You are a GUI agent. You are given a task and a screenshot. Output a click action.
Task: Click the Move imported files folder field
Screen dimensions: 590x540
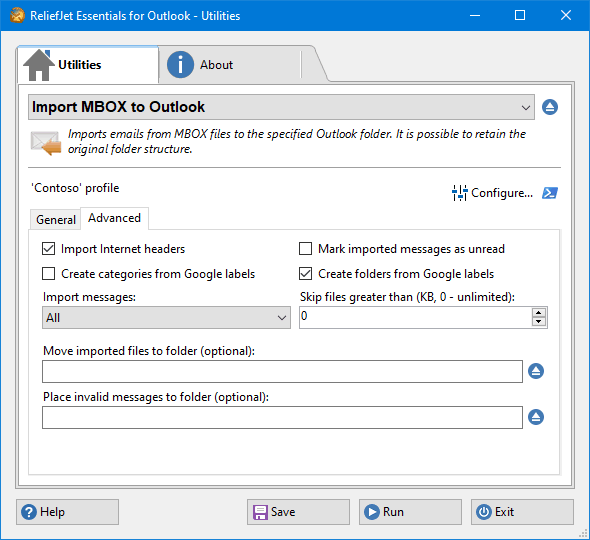tap(282, 371)
